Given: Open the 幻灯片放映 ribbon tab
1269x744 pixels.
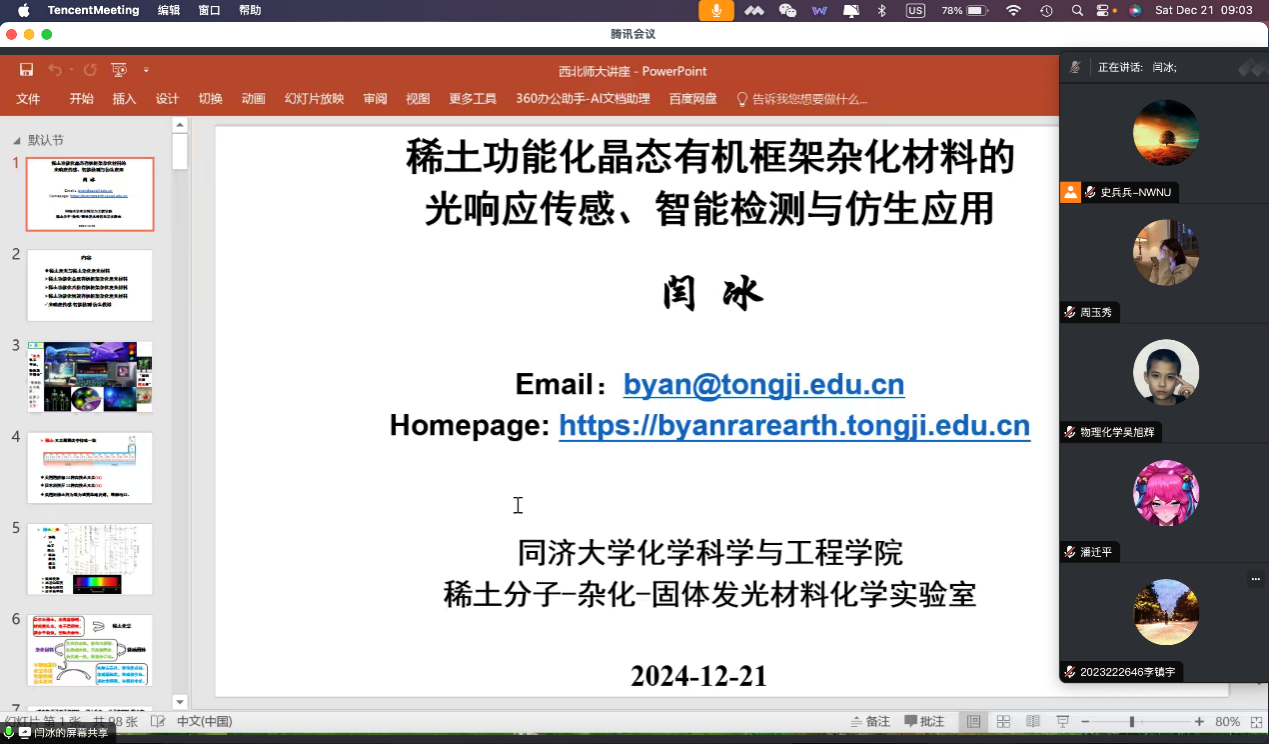Looking at the screenshot, I should [314, 99].
